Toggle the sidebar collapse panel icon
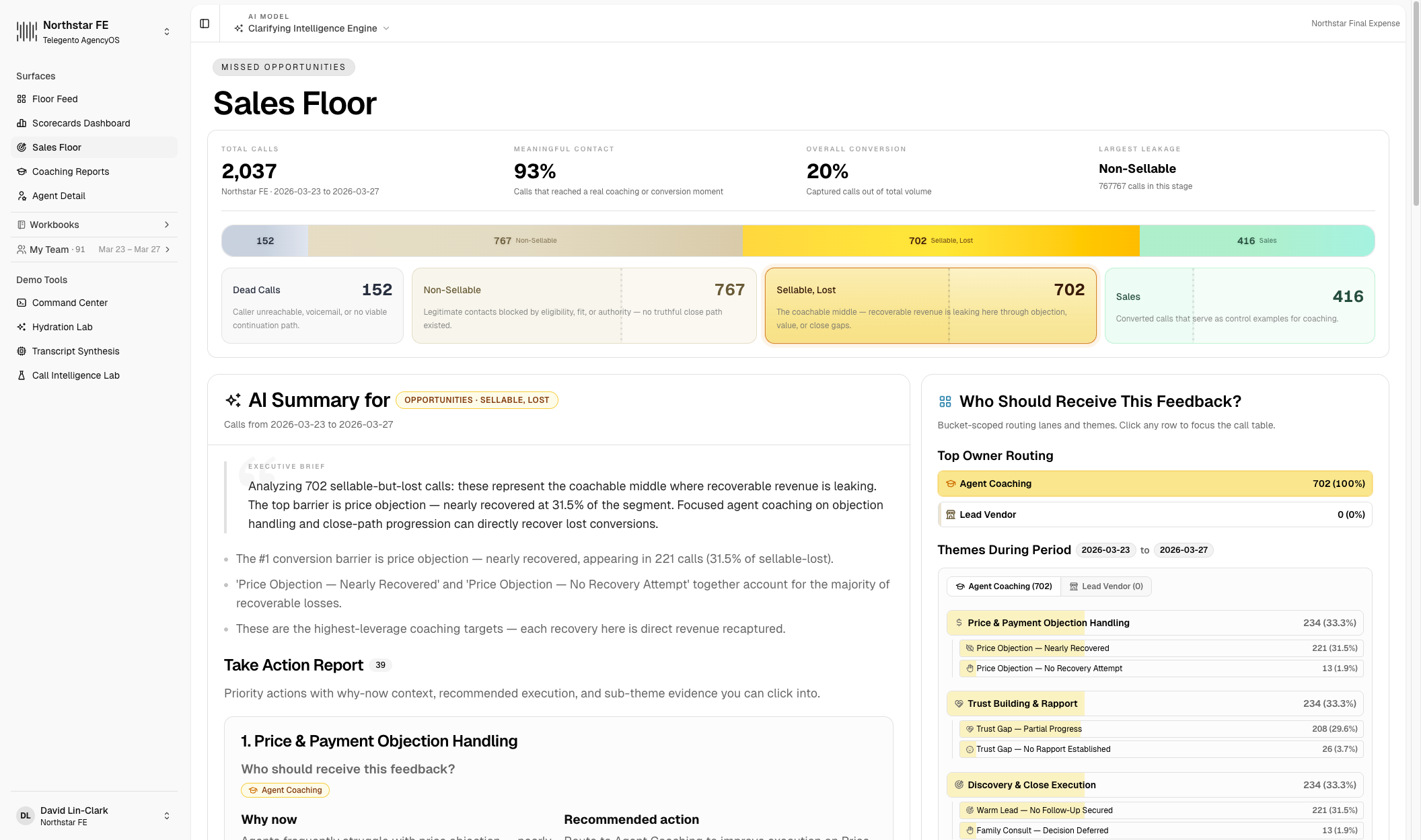Image resolution: width=1421 pixels, height=840 pixels. click(203, 22)
